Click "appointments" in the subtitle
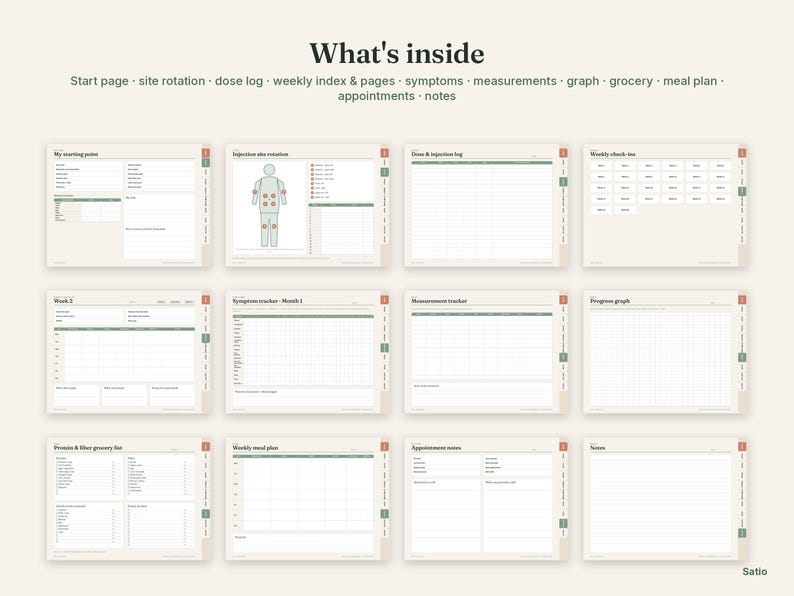794x596 pixels. (x=376, y=96)
